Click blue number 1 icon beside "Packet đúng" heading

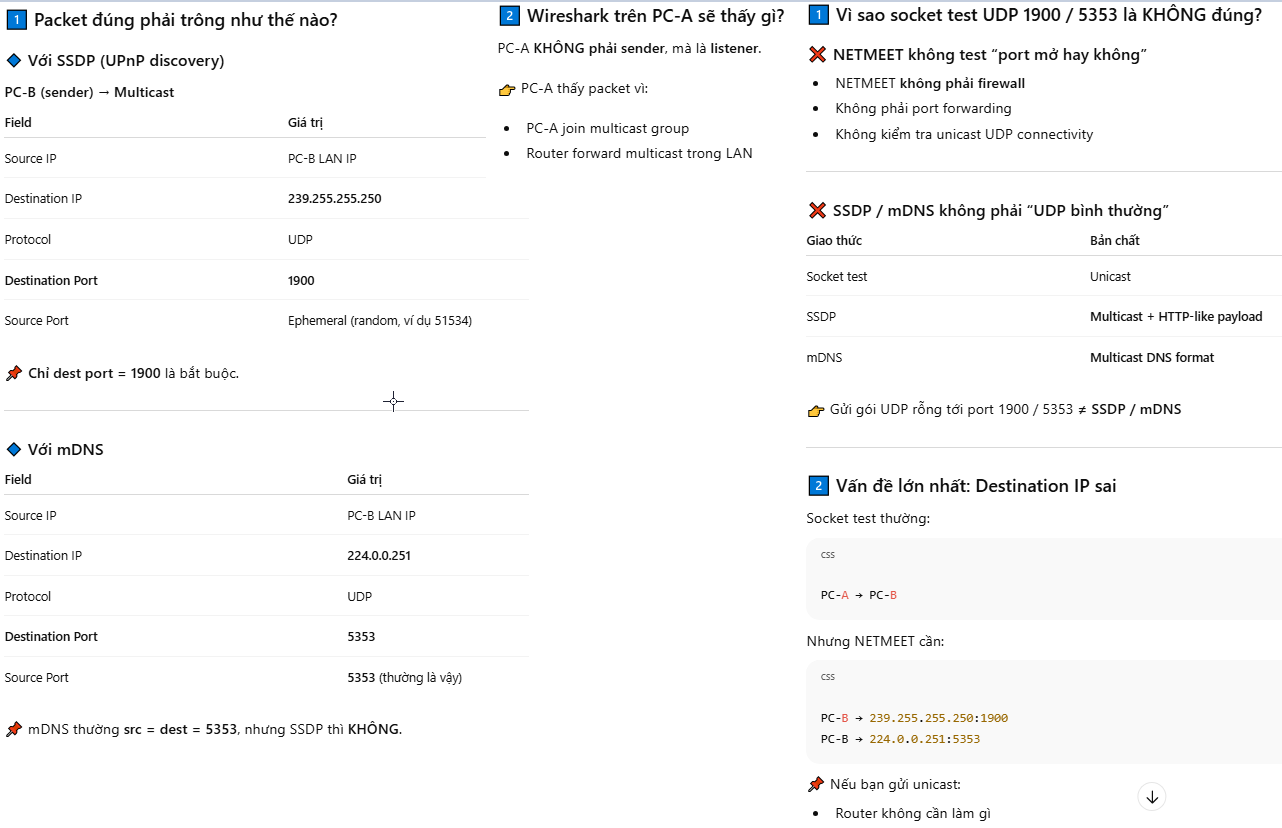tap(16, 19)
